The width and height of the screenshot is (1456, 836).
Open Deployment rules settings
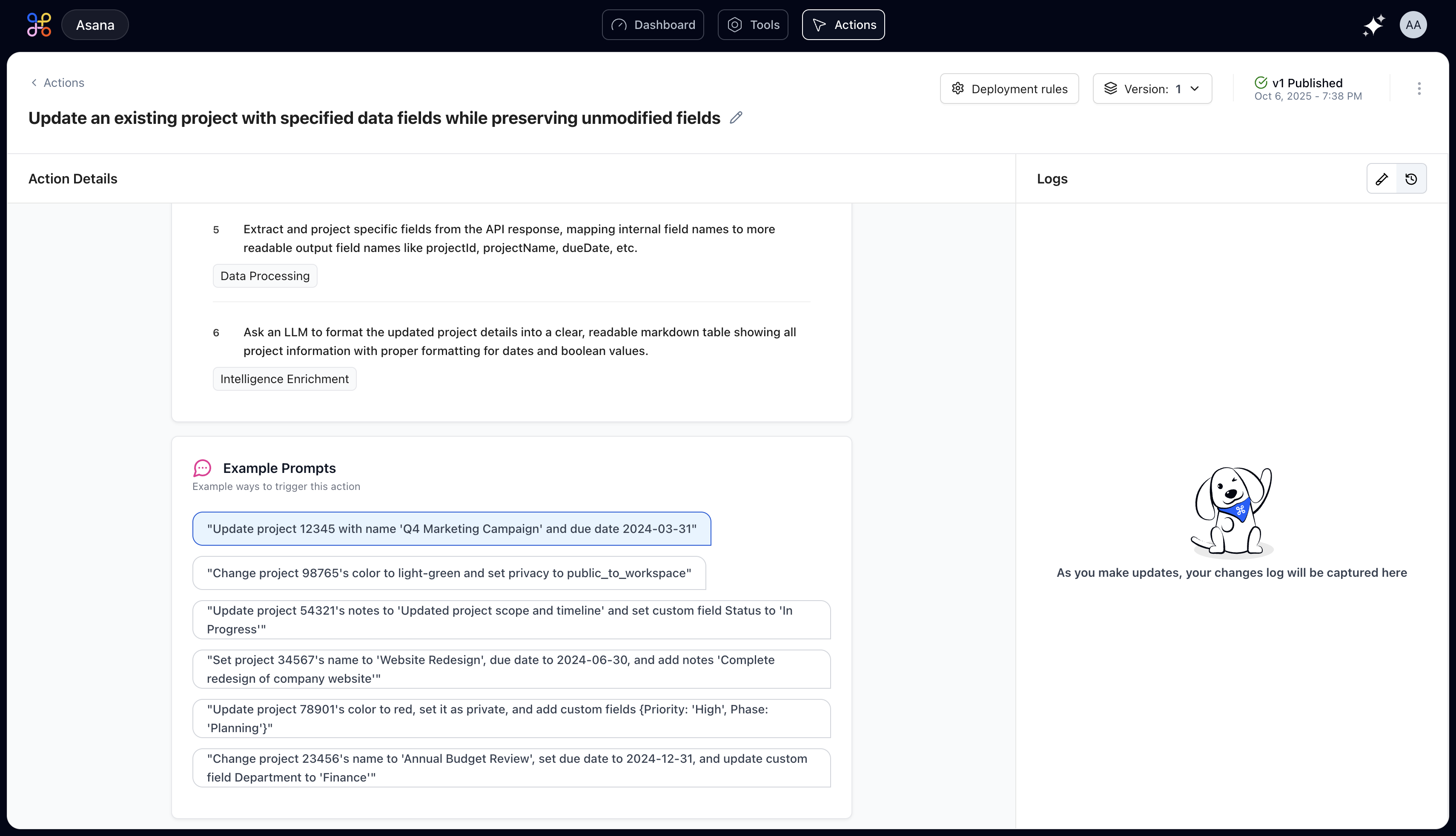1009,89
